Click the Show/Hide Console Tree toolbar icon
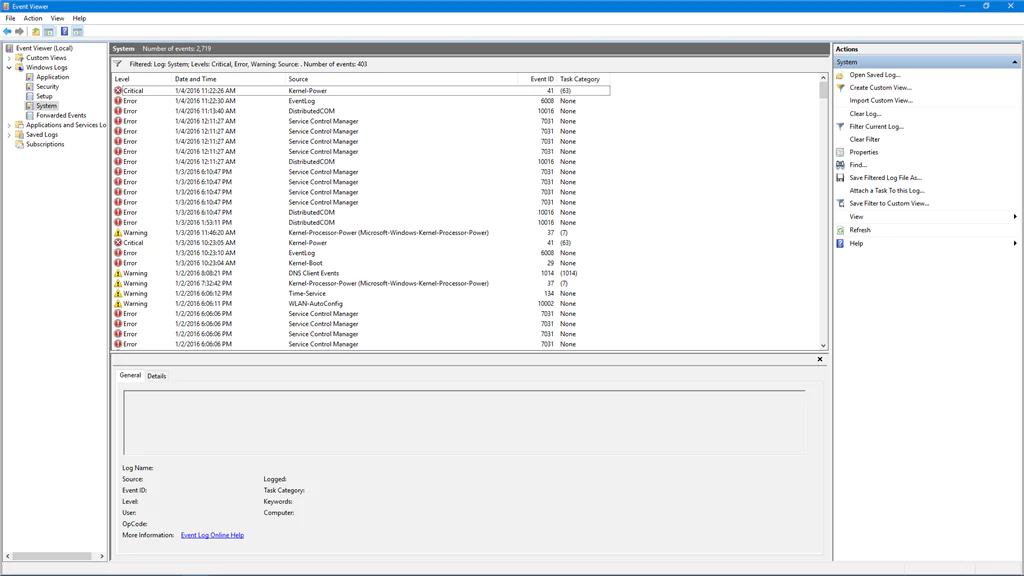This screenshot has width=1024, height=576. click(50, 31)
